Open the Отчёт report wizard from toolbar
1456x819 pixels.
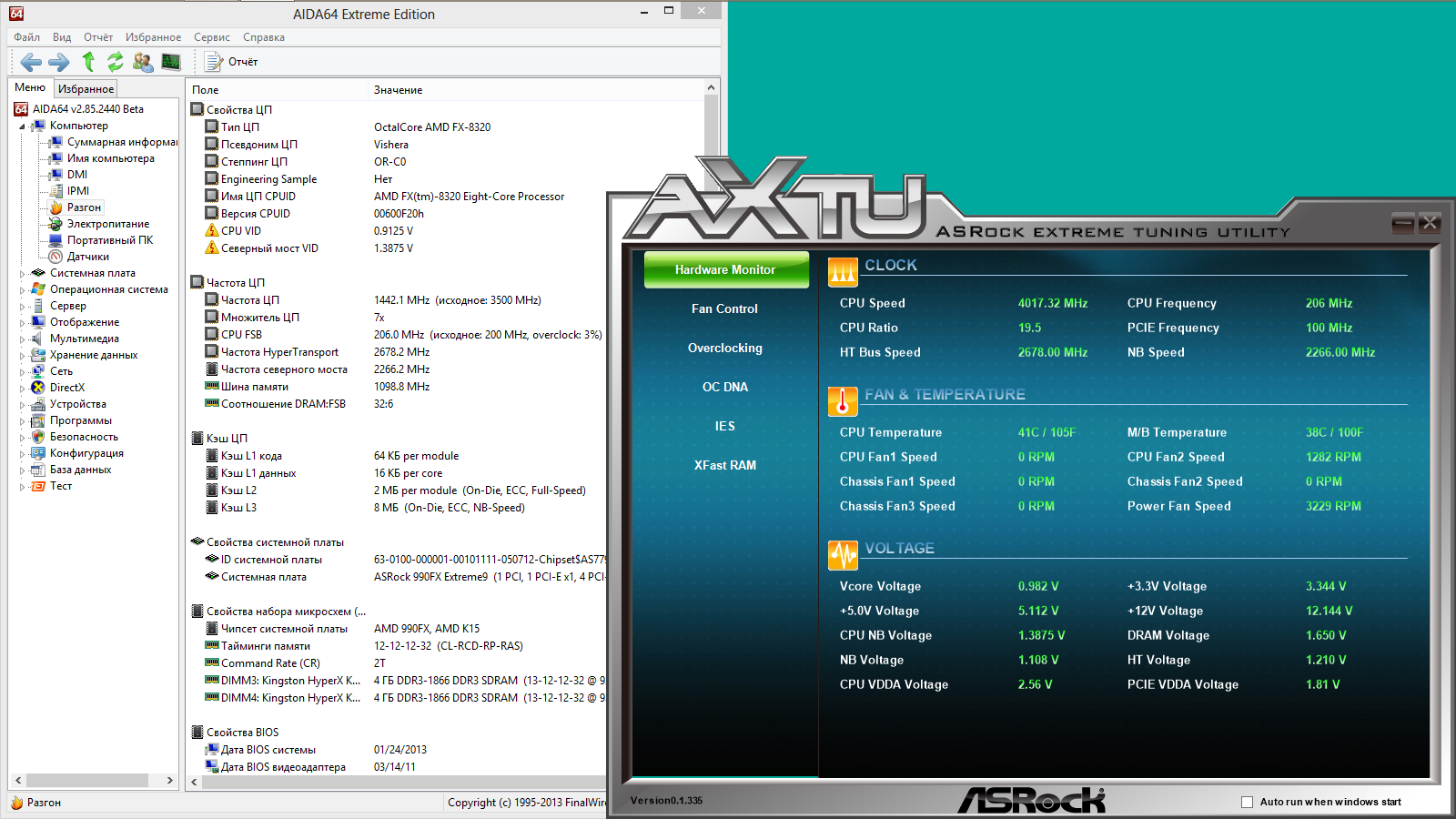[232, 62]
